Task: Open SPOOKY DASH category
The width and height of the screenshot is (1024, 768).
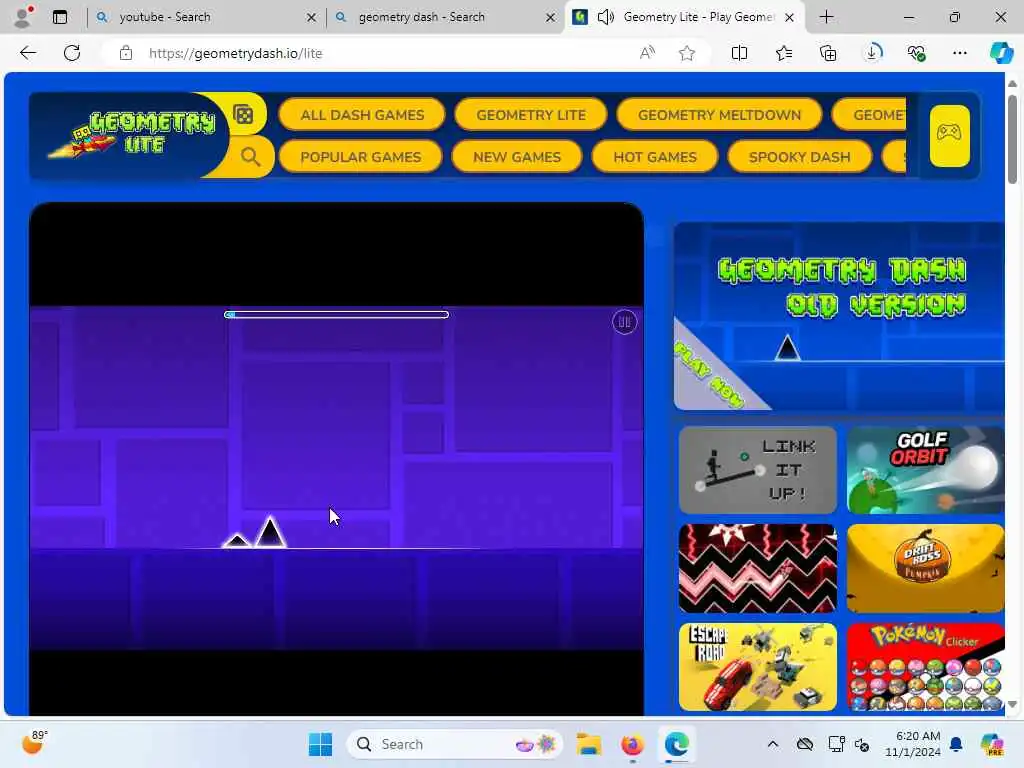Action: (x=799, y=157)
